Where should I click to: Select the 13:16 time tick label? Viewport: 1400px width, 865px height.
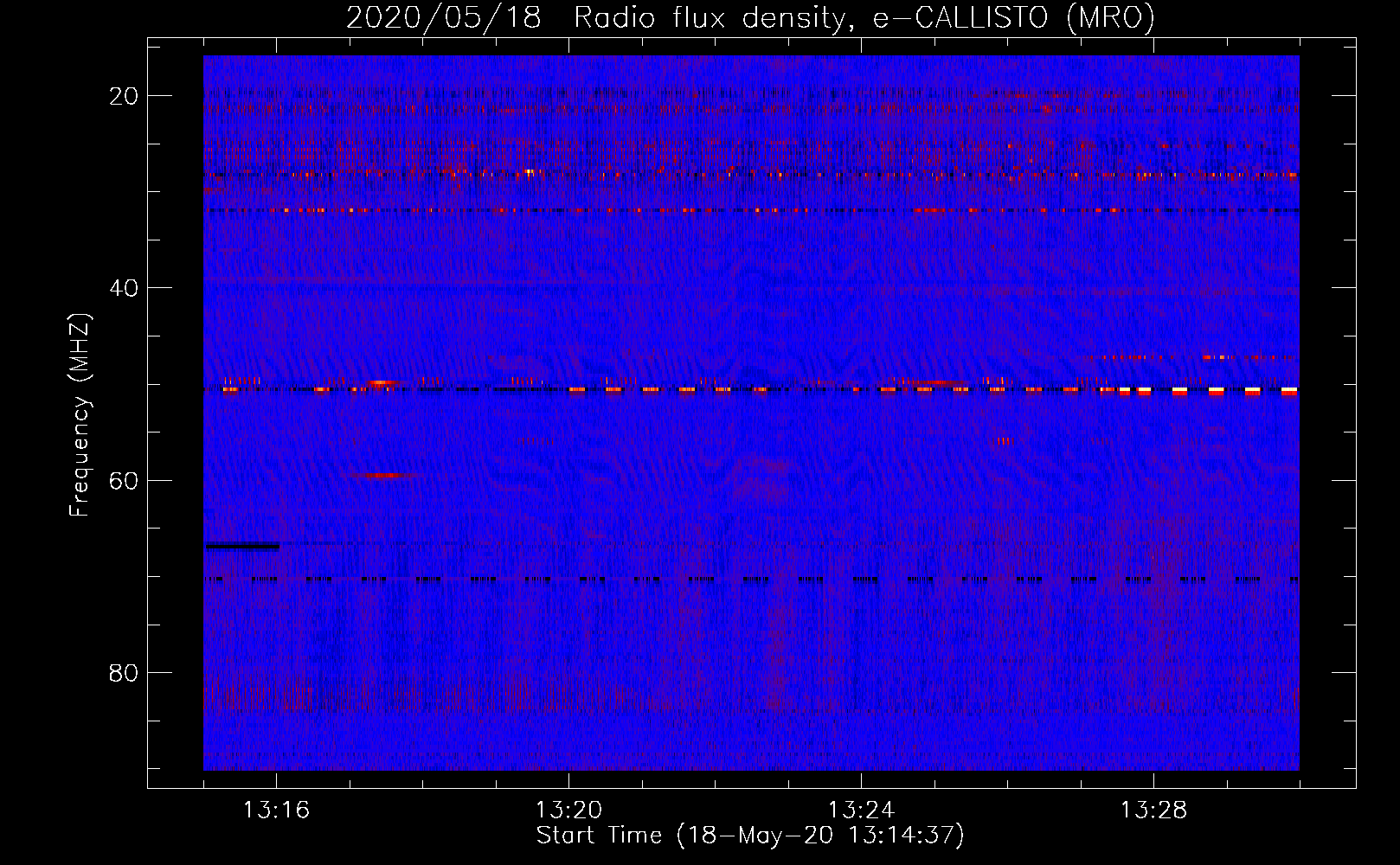[x=276, y=811]
